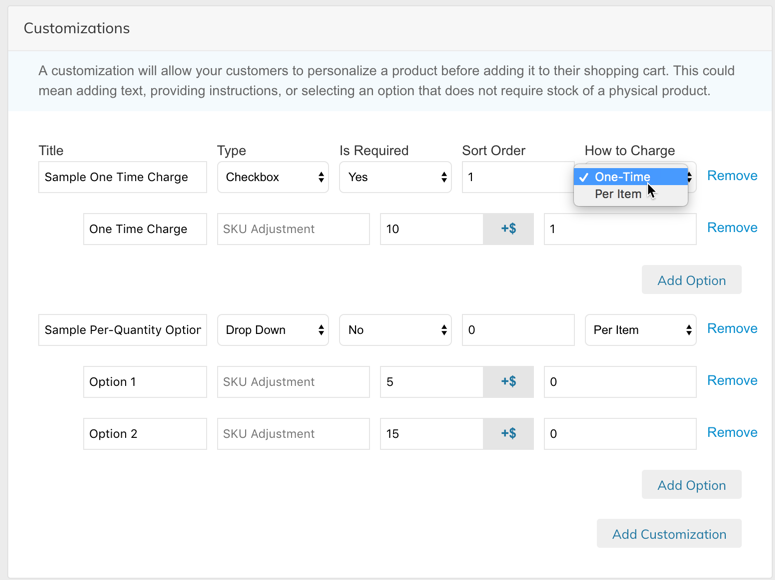Open Is Required dropdown showing No

tap(395, 330)
